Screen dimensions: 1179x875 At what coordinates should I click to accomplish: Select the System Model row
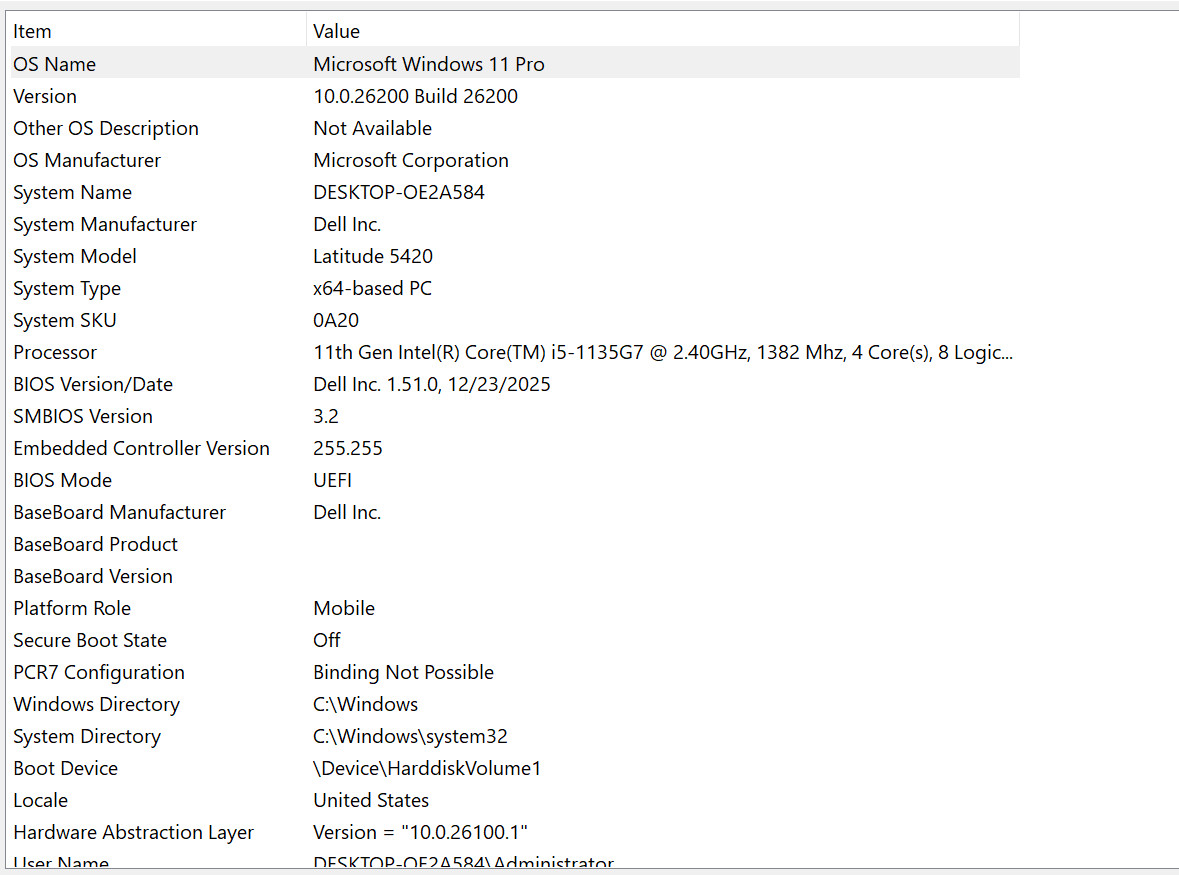coord(74,256)
